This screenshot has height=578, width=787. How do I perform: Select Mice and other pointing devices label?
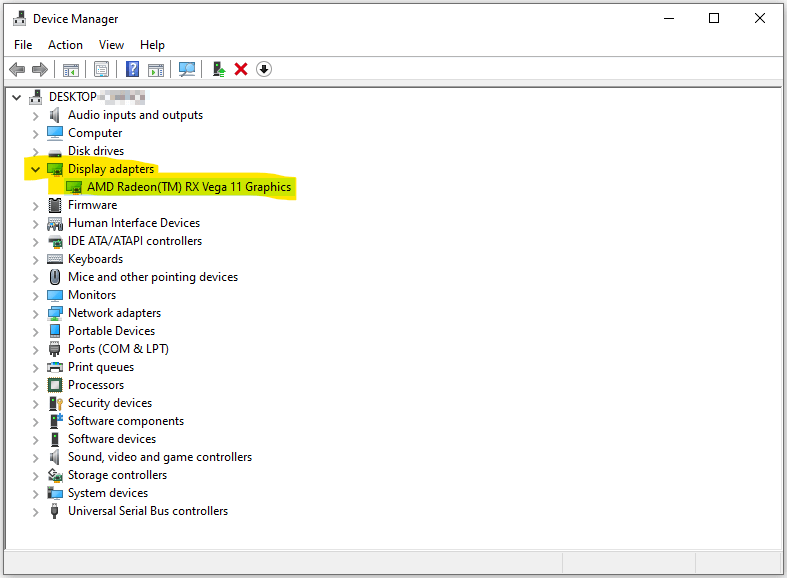153,277
